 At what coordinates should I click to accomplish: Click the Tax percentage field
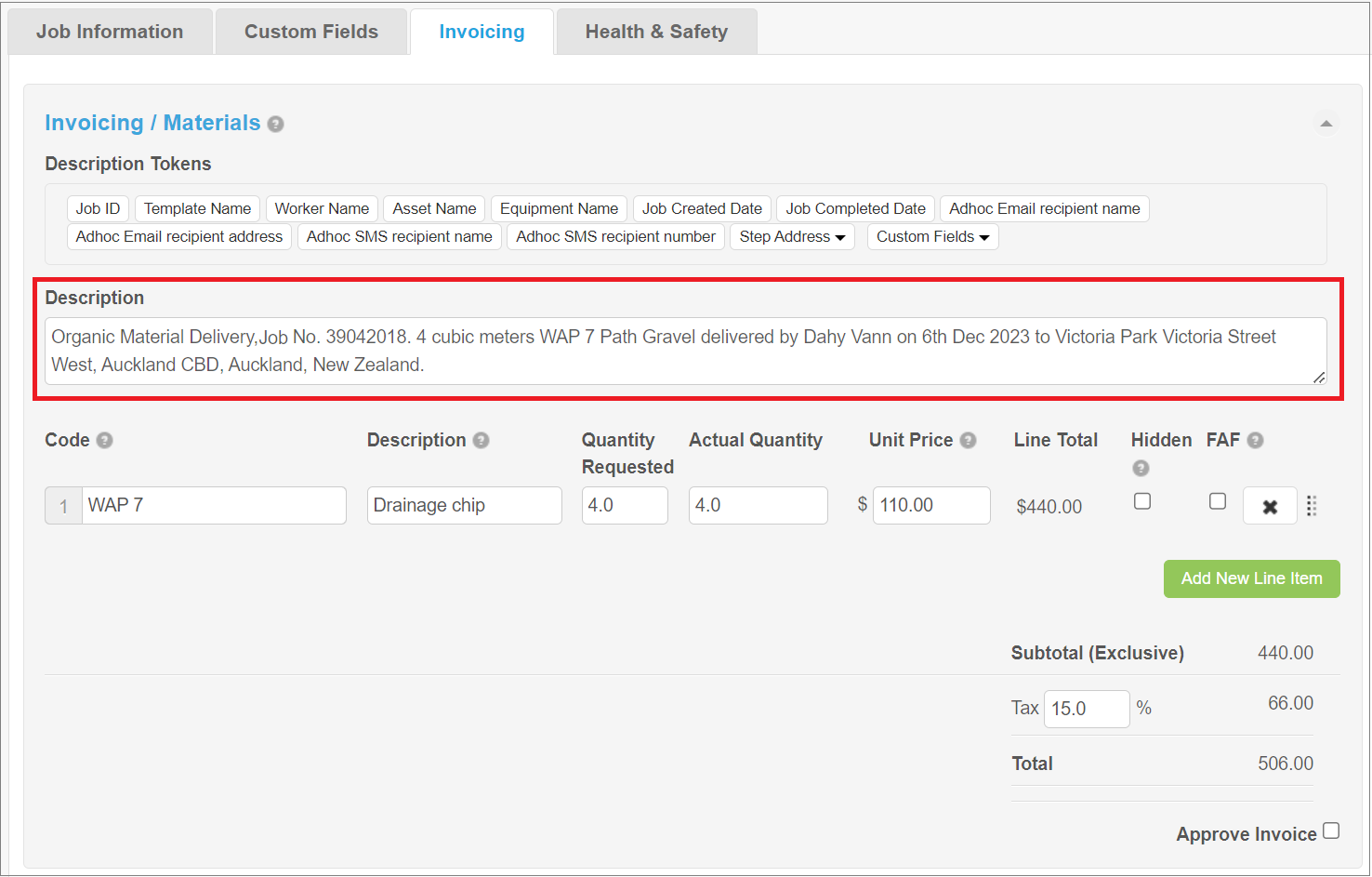(x=1087, y=709)
